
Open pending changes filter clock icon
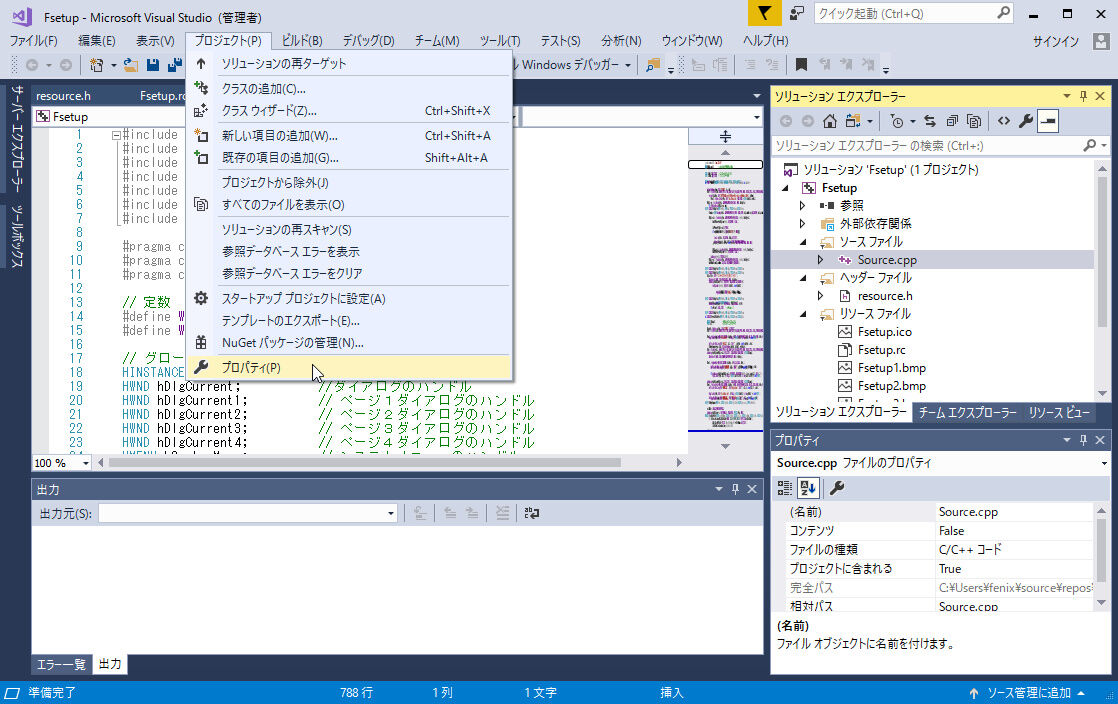tap(897, 121)
